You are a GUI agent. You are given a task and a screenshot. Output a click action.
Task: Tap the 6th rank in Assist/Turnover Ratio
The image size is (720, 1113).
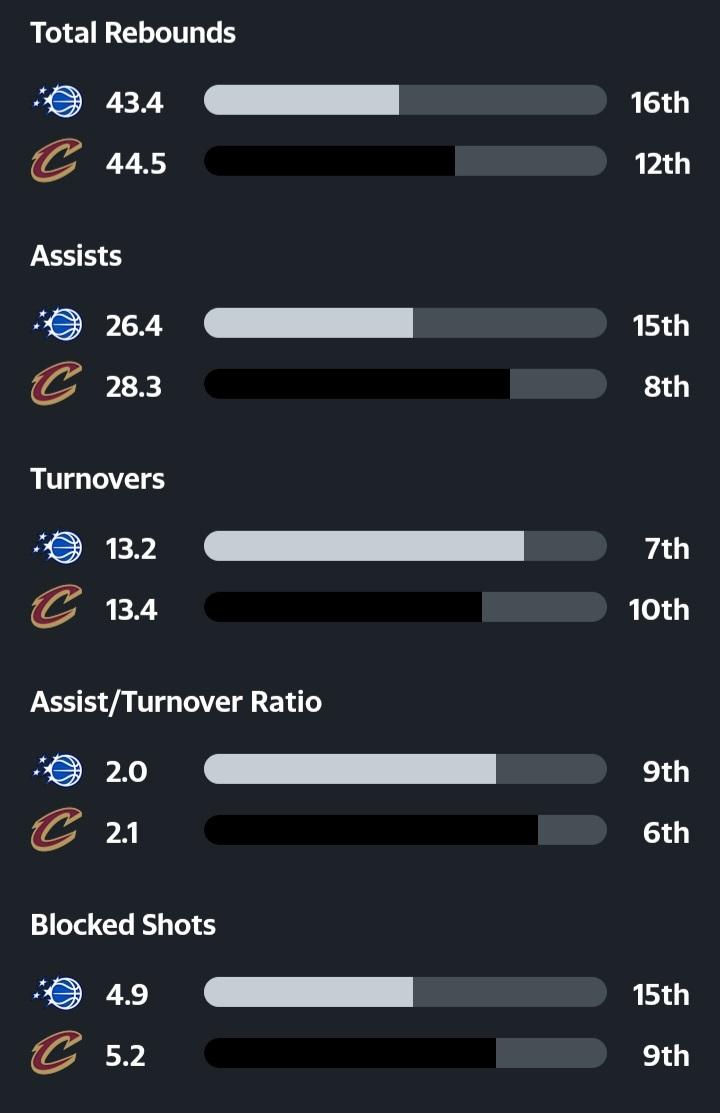[666, 832]
